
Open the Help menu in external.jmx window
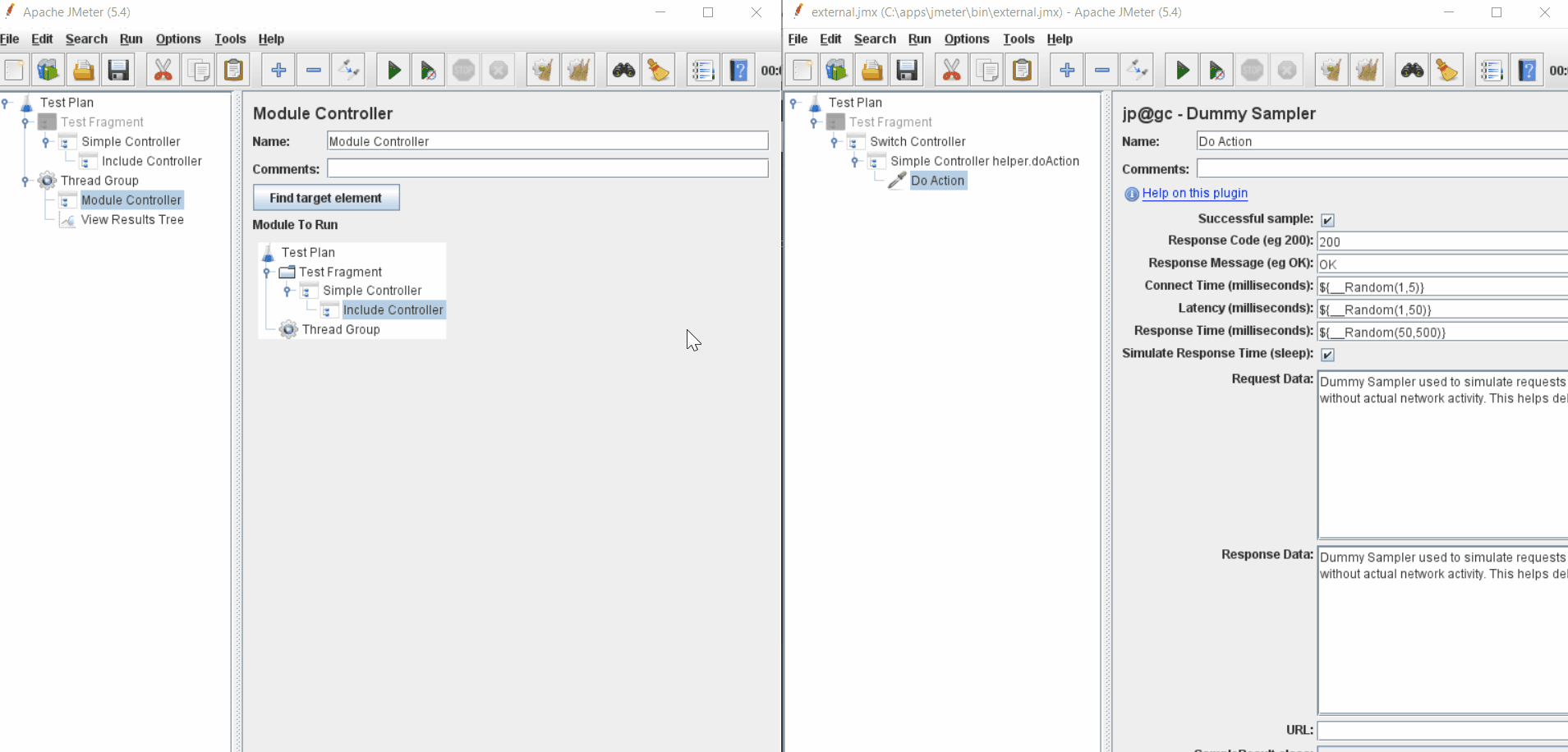[1060, 39]
